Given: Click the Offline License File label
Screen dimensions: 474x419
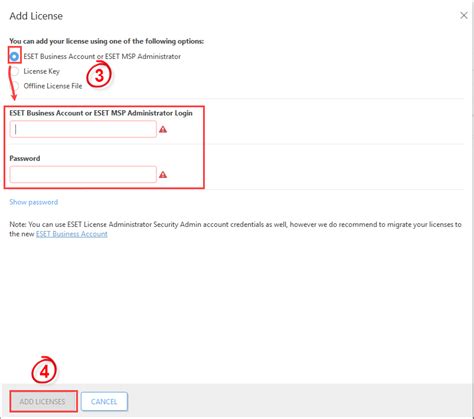Looking at the screenshot, I should point(53,86).
